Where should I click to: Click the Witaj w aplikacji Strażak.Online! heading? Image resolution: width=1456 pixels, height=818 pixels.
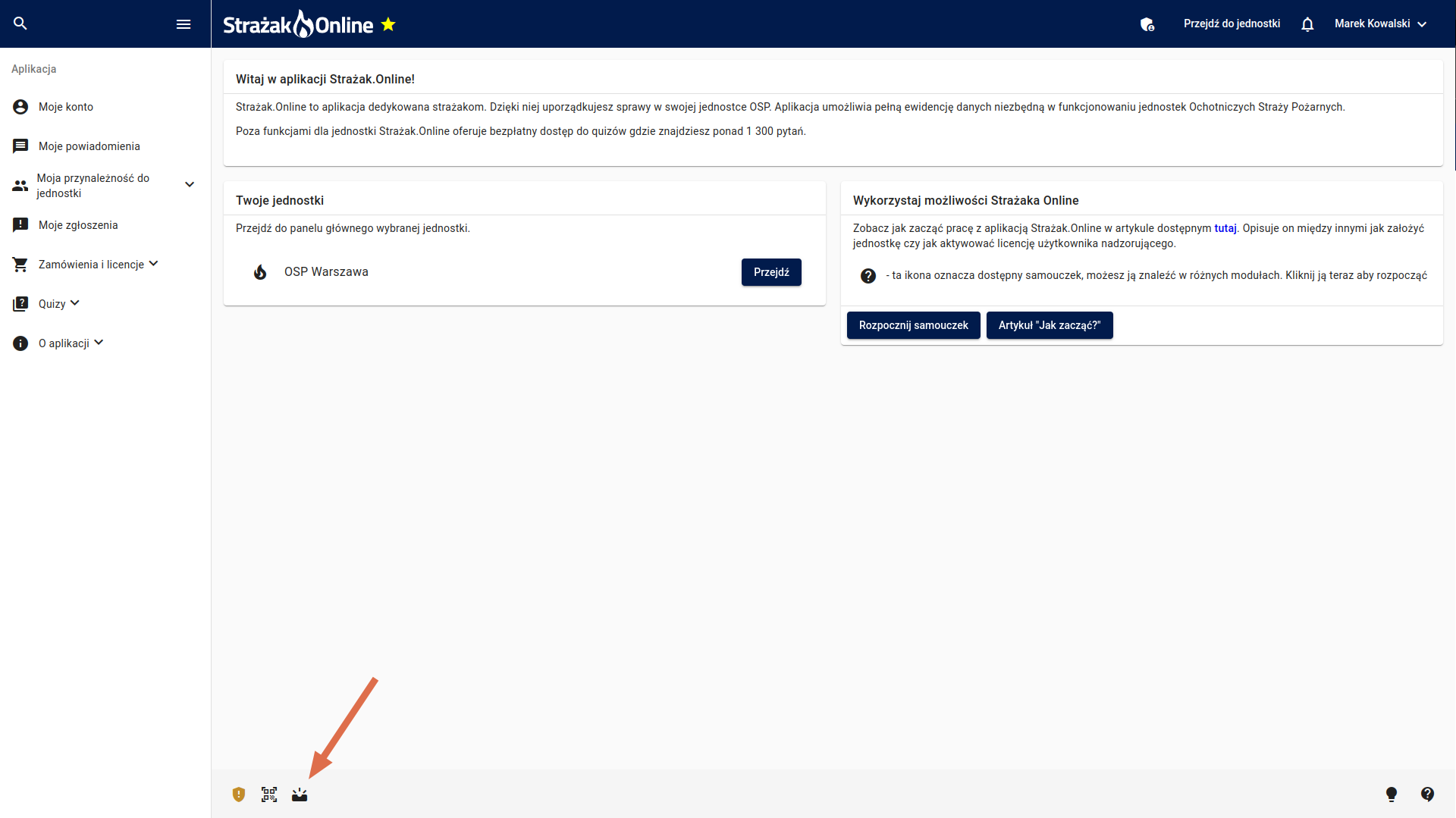pos(325,79)
